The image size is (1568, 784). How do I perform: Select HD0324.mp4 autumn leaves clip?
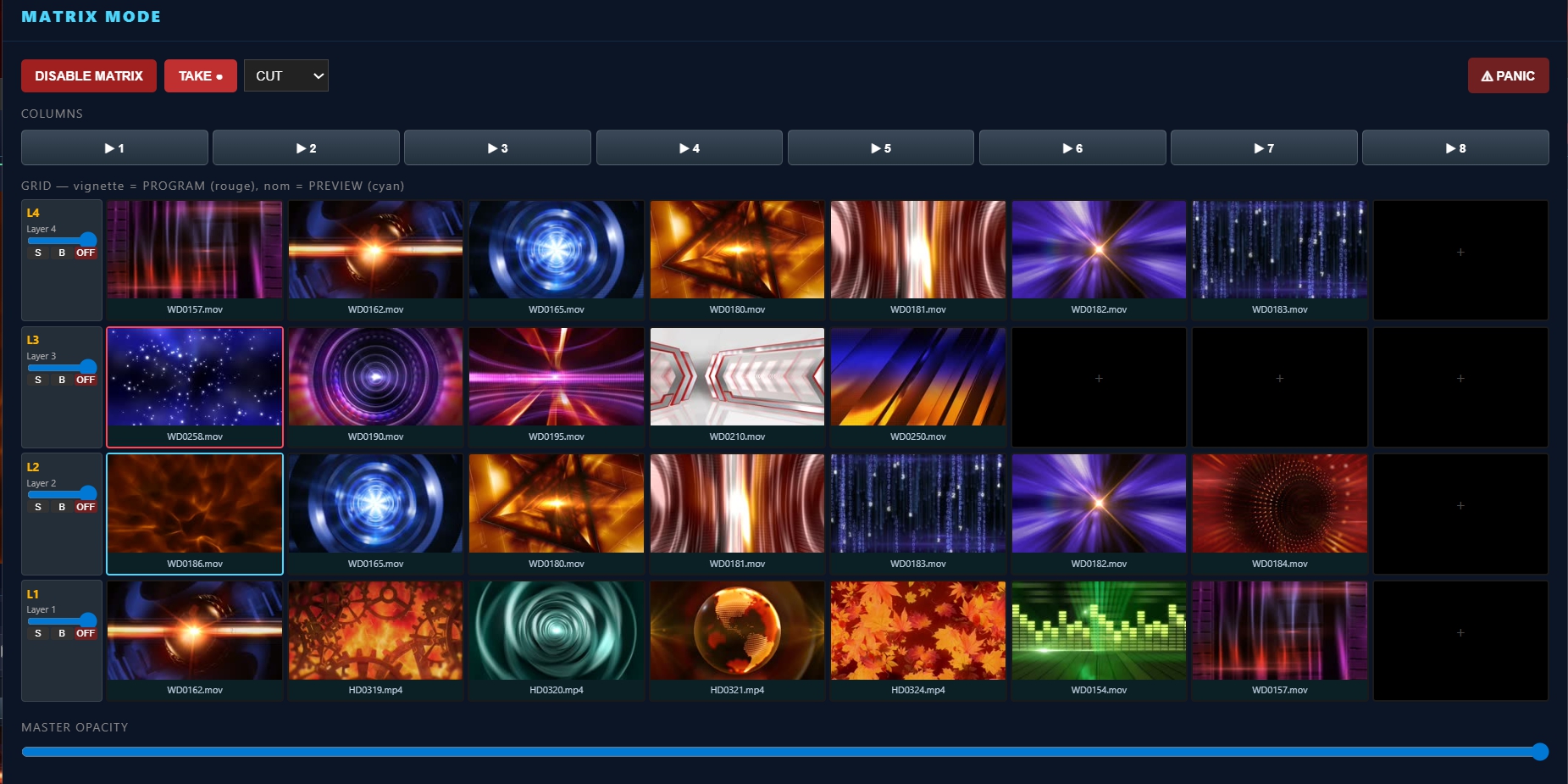918,641
